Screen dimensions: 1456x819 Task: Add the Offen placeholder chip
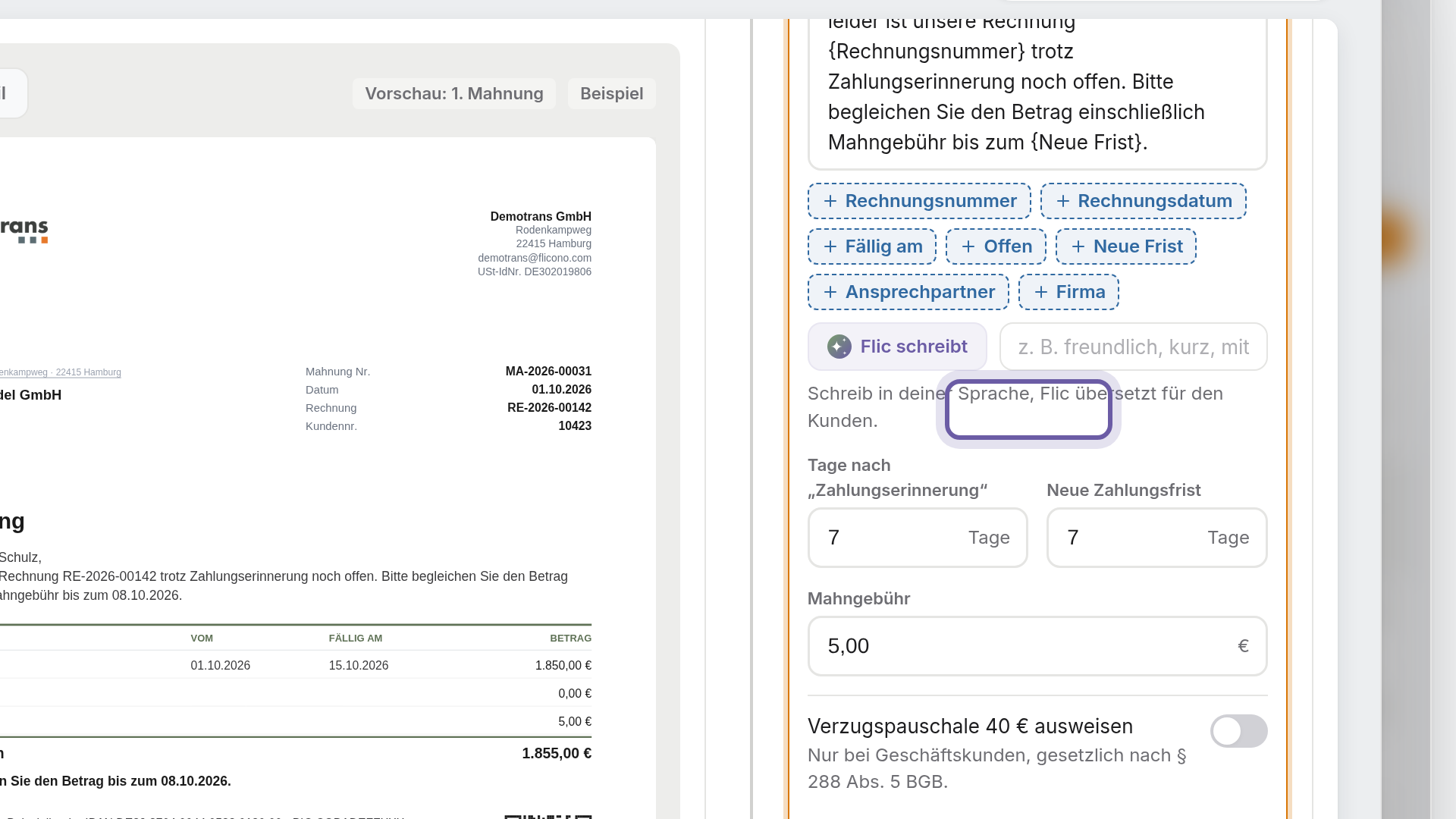[996, 246]
